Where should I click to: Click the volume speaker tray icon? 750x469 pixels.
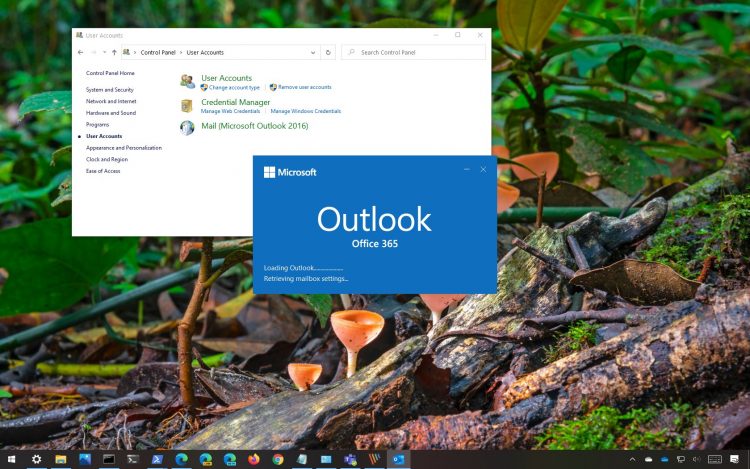coord(696,459)
